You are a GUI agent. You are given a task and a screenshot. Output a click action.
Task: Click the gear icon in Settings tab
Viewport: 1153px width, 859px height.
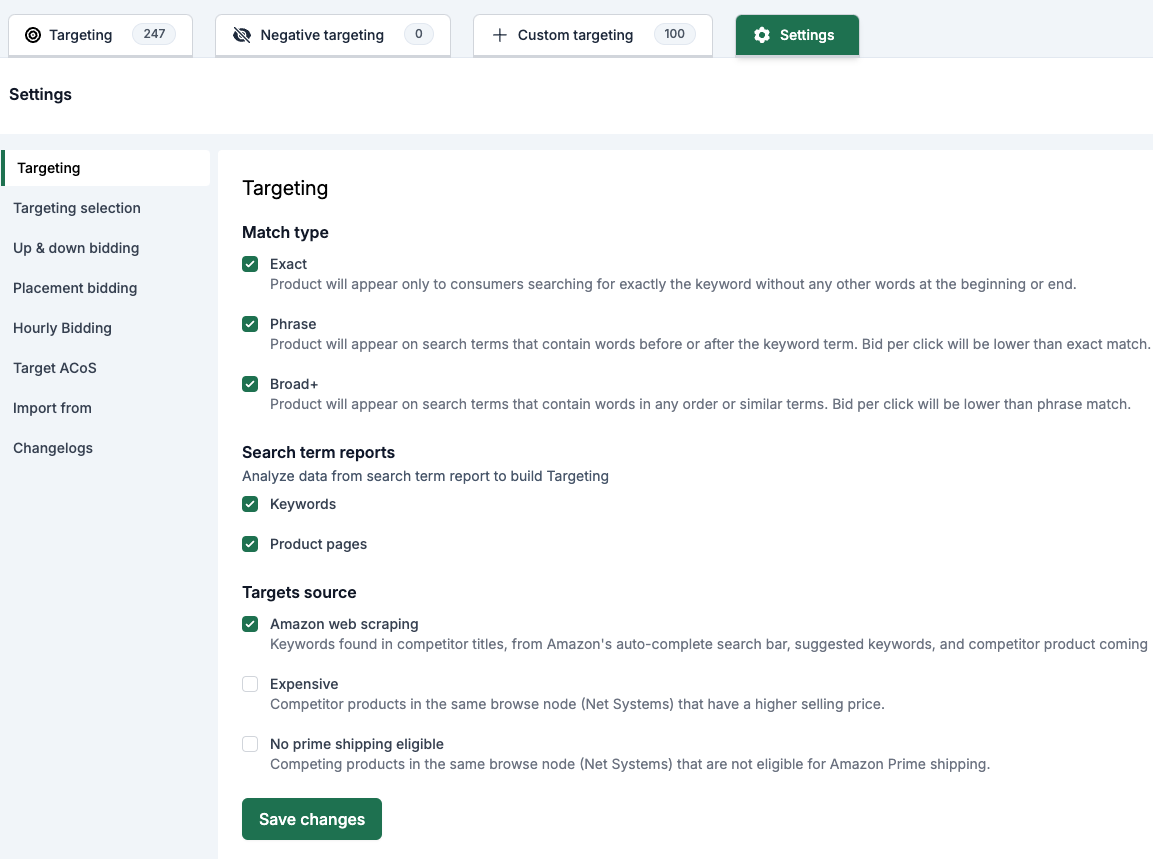(762, 35)
